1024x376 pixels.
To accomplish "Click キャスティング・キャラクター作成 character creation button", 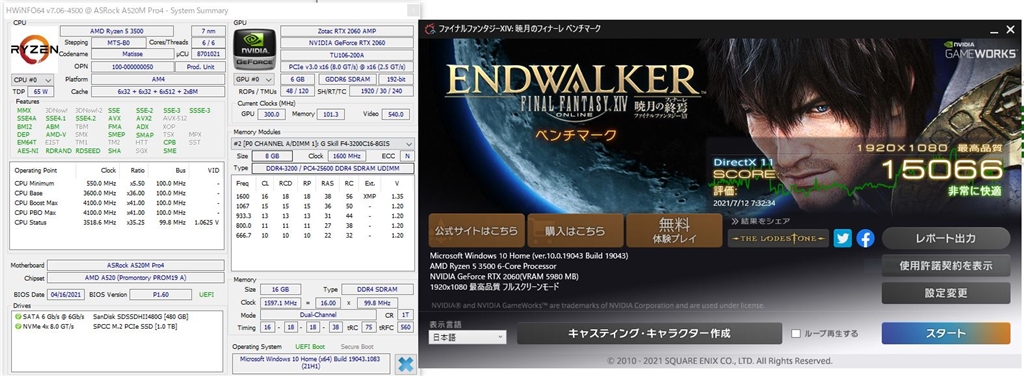I will coord(649,333).
